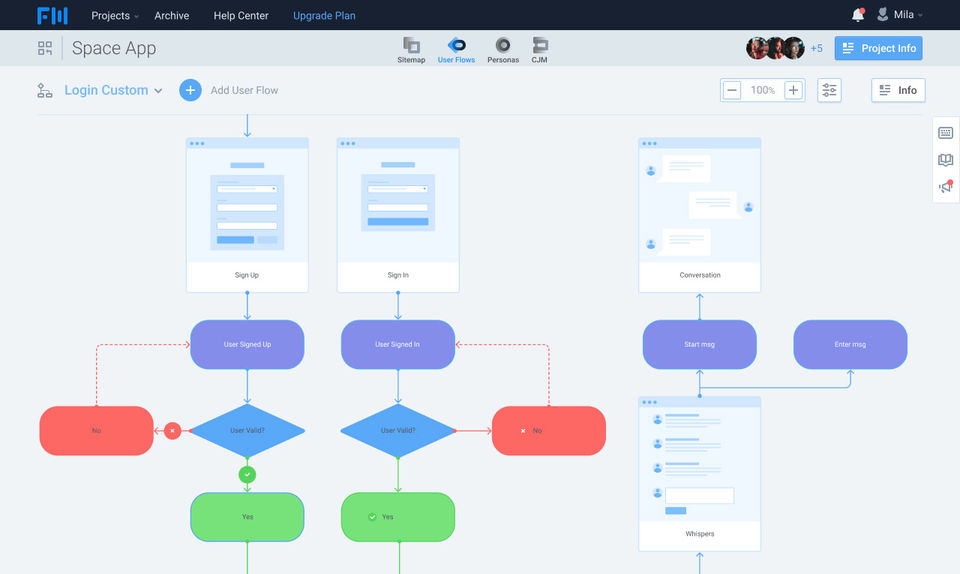Switch to the Sitemap tab
Viewport: 960px width, 574px height.
click(x=411, y=50)
